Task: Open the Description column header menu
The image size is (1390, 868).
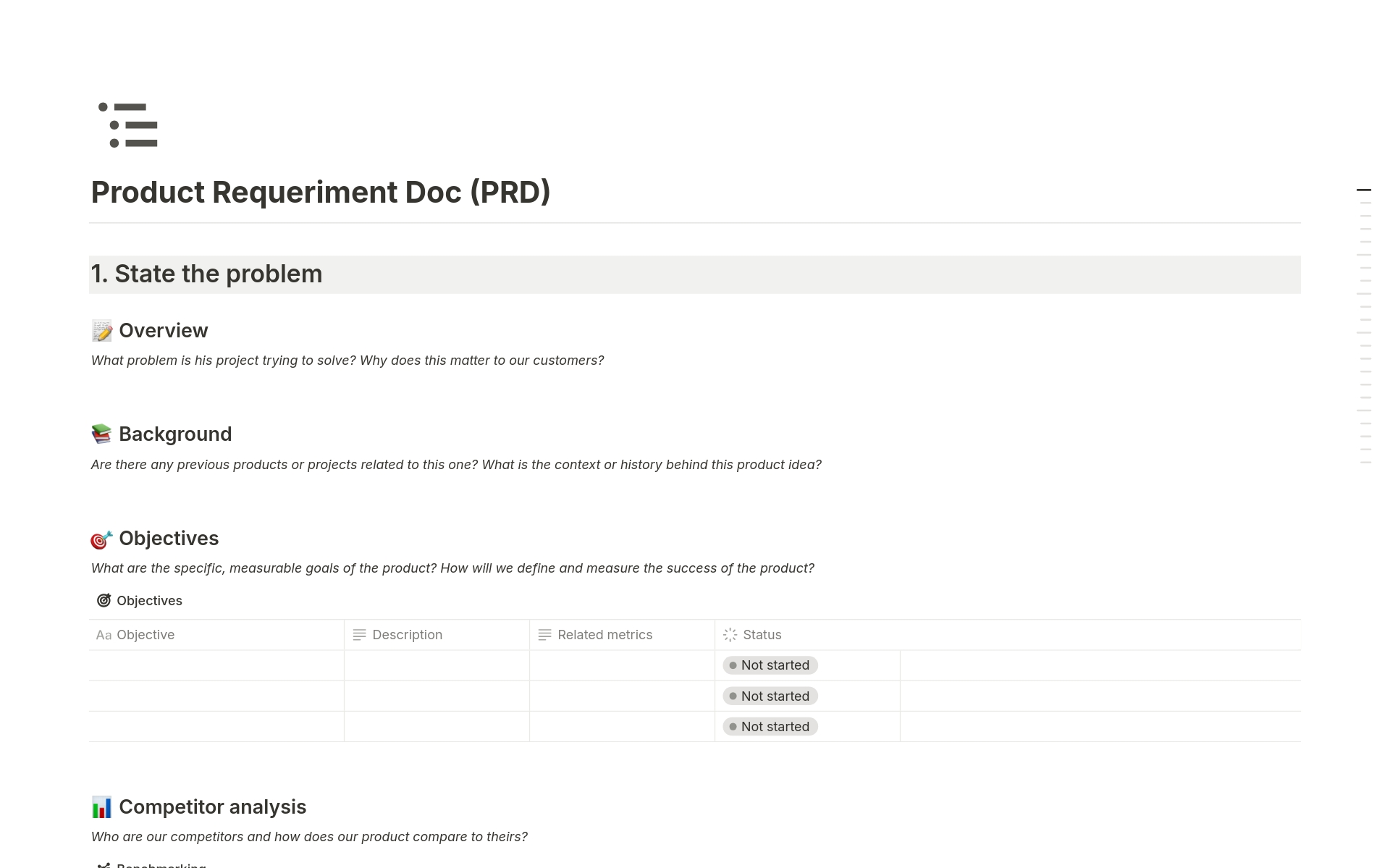Action: pyautogui.click(x=407, y=635)
